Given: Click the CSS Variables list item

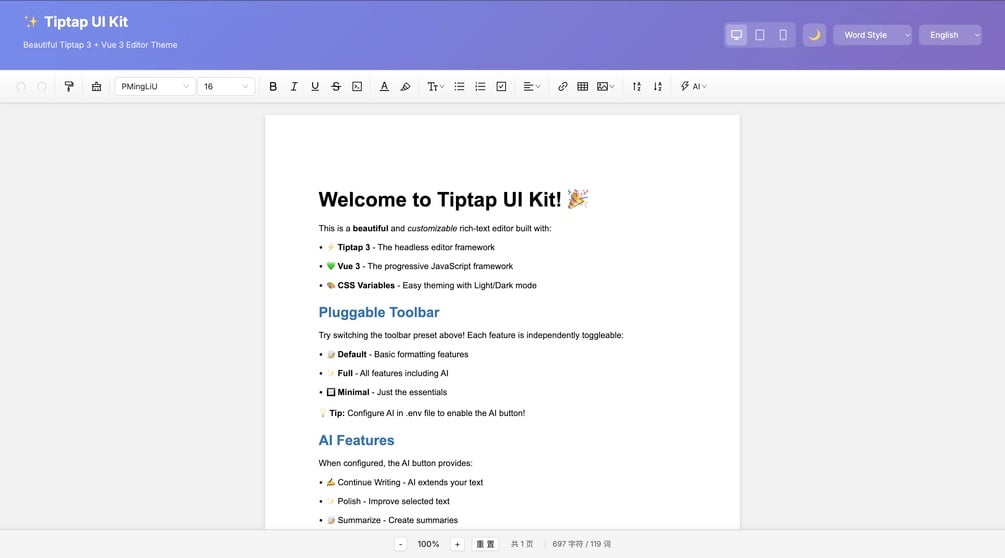Looking at the screenshot, I should (431, 285).
